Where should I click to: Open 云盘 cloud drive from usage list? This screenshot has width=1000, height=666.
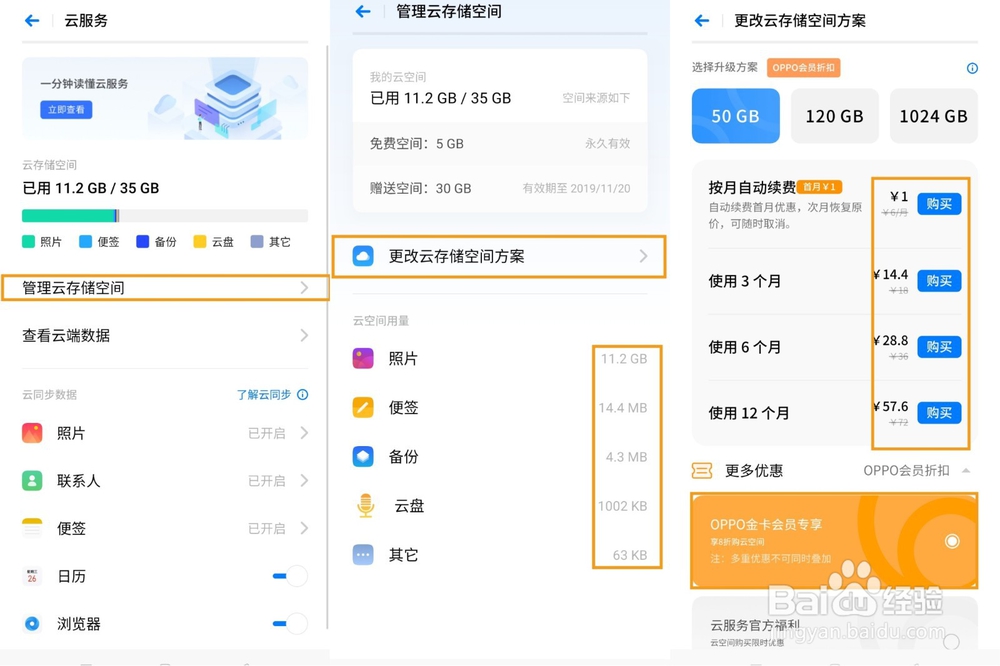[362, 506]
